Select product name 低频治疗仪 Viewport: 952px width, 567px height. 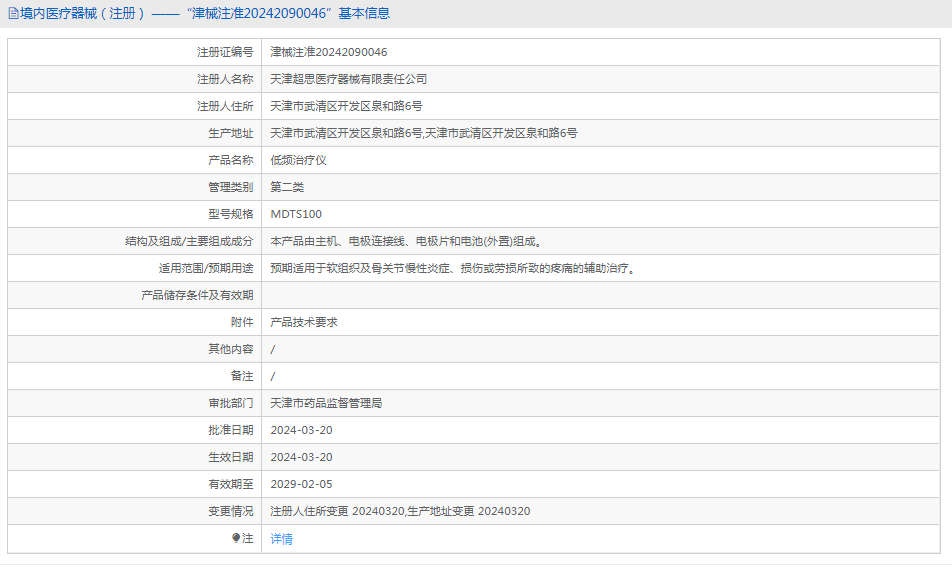298,160
